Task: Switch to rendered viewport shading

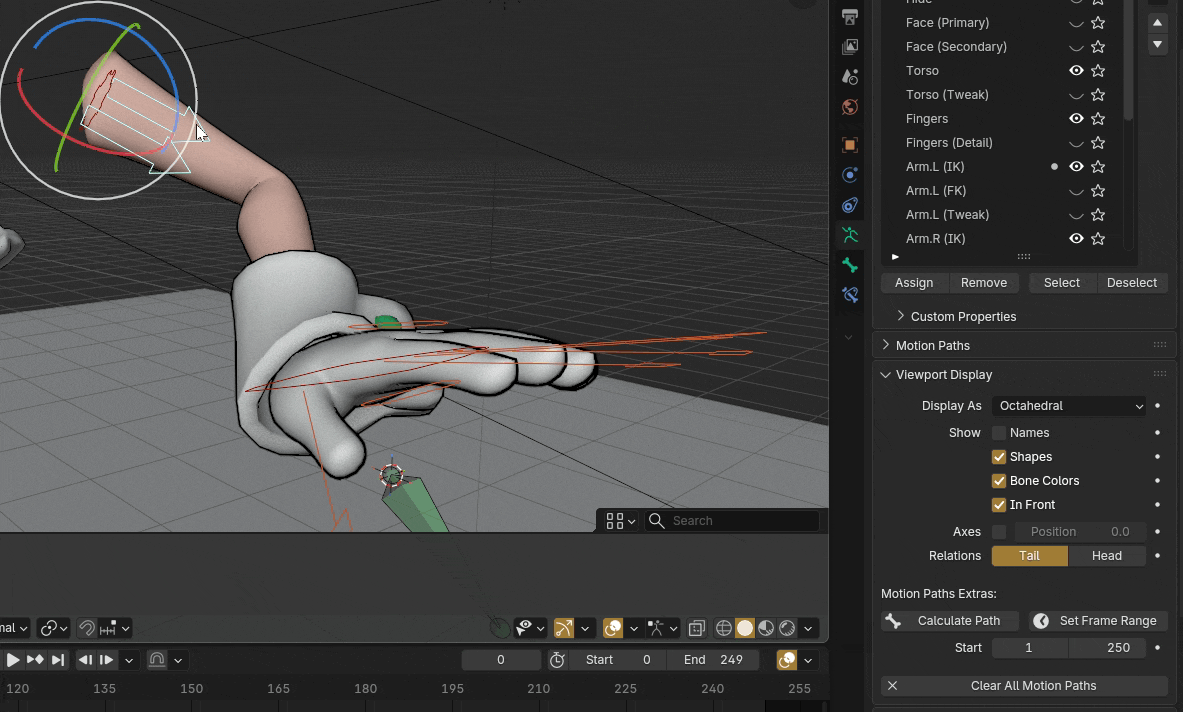Action: click(787, 628)
